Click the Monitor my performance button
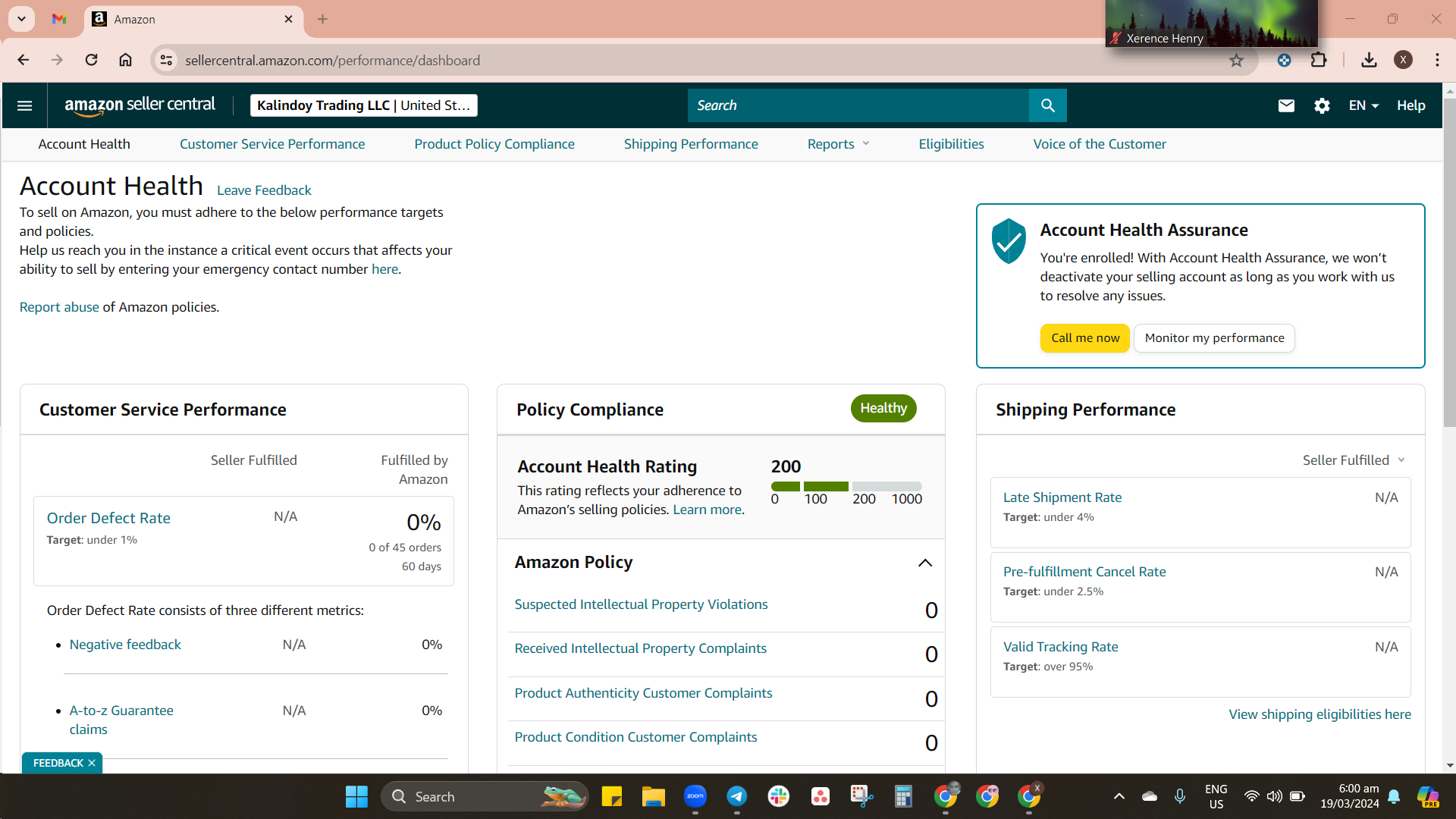Screen dimensions: 1456x819 (1214, 338)
